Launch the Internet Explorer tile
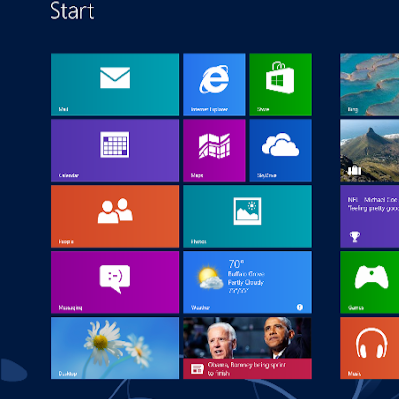The width and height of the screenshot is (399, 399). coord(214,85)
